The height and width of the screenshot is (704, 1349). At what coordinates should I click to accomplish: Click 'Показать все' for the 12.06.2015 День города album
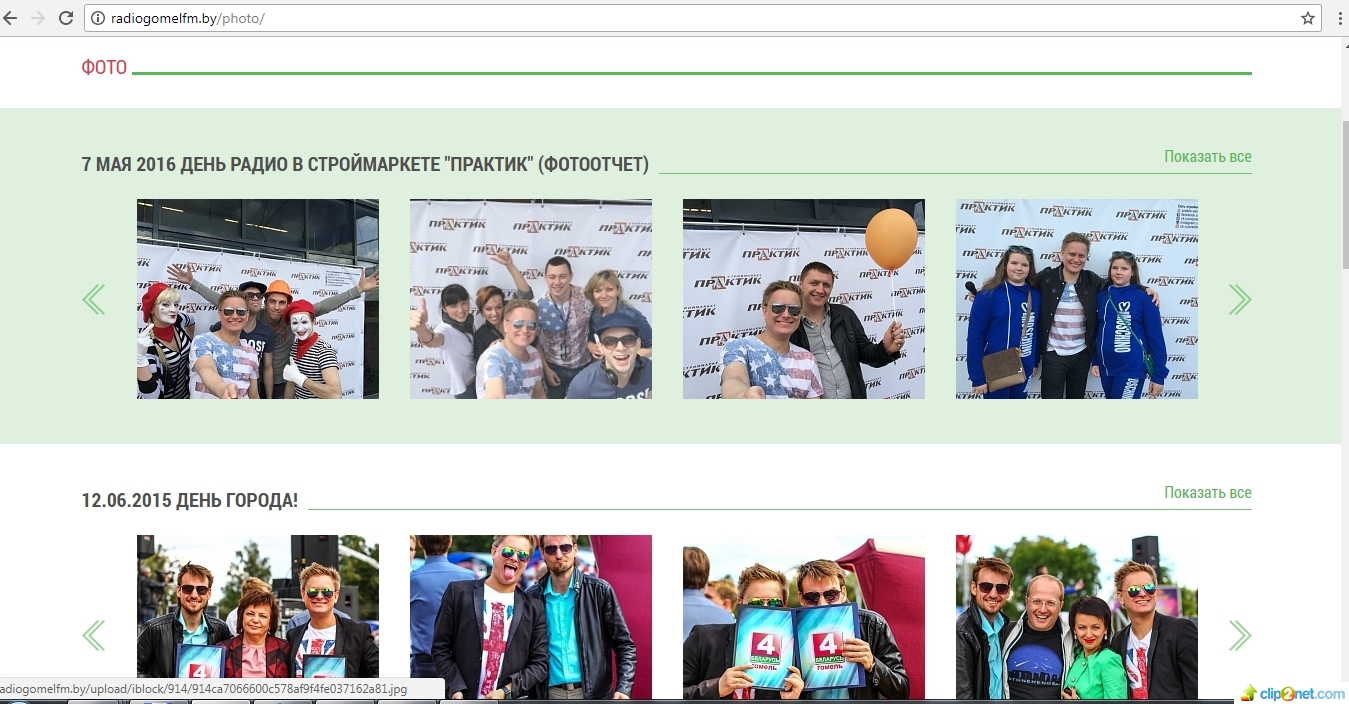(1207, 493)
